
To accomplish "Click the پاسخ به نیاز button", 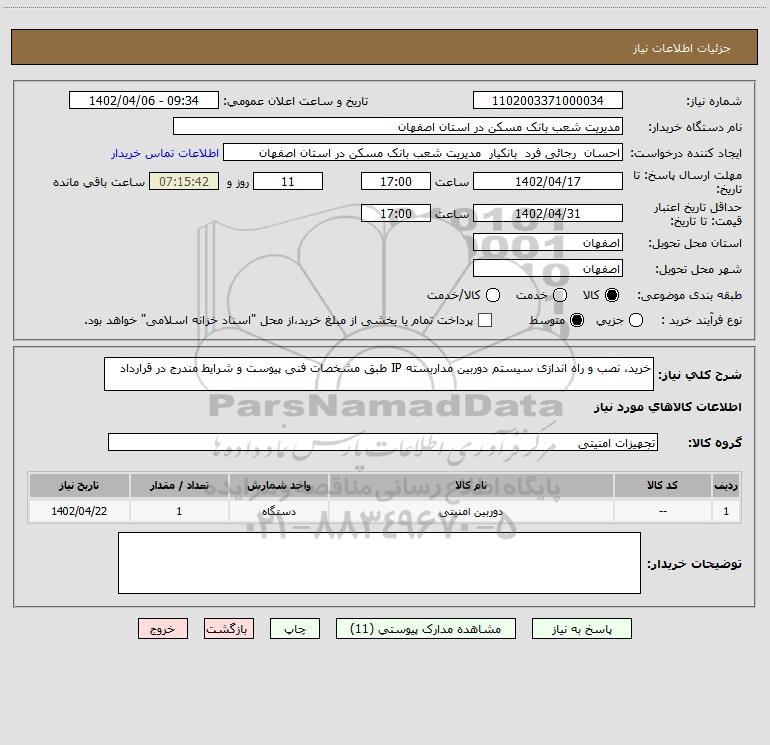I will tap(581, 629).
